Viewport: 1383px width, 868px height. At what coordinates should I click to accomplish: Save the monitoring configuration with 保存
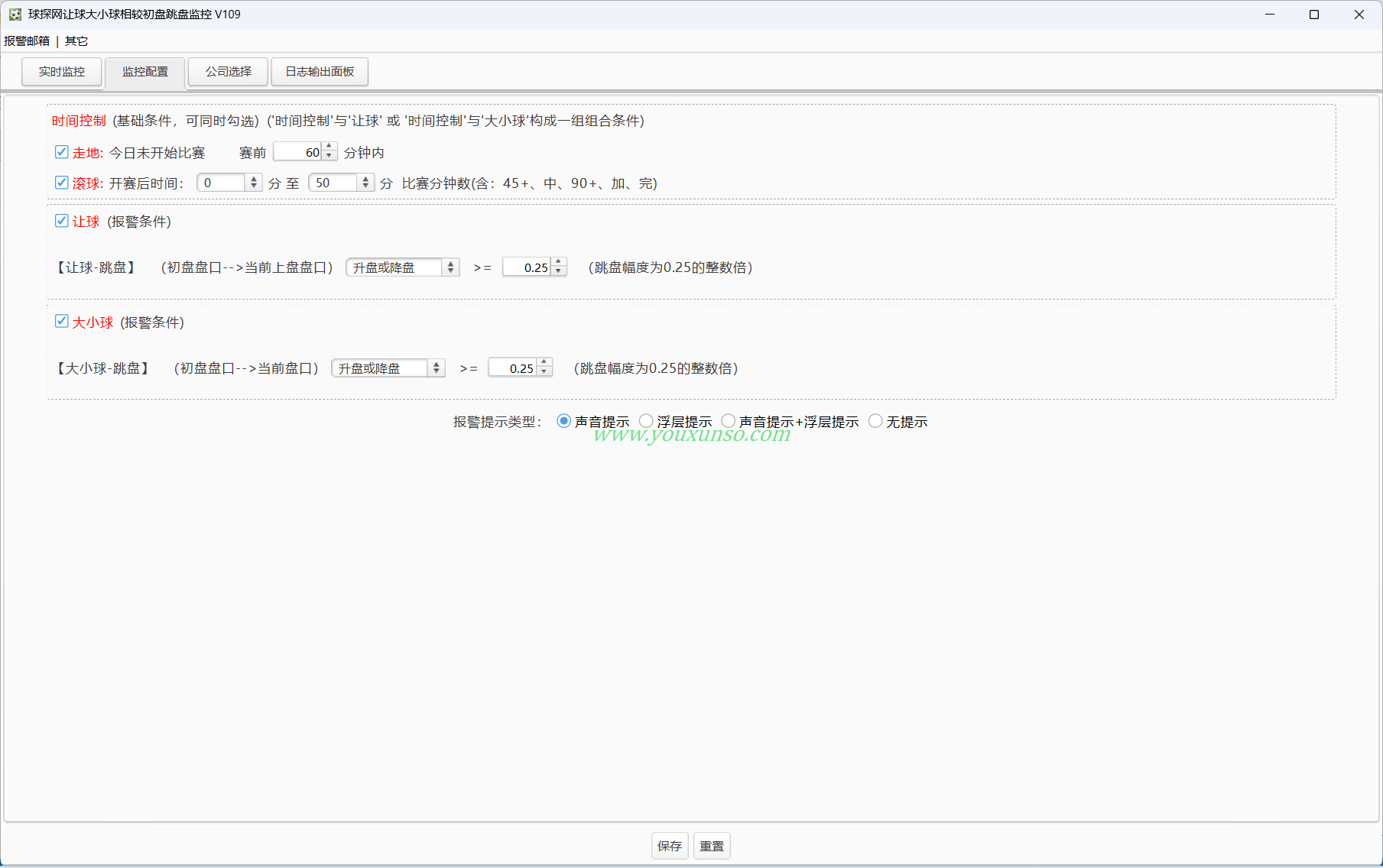(670, 846)
